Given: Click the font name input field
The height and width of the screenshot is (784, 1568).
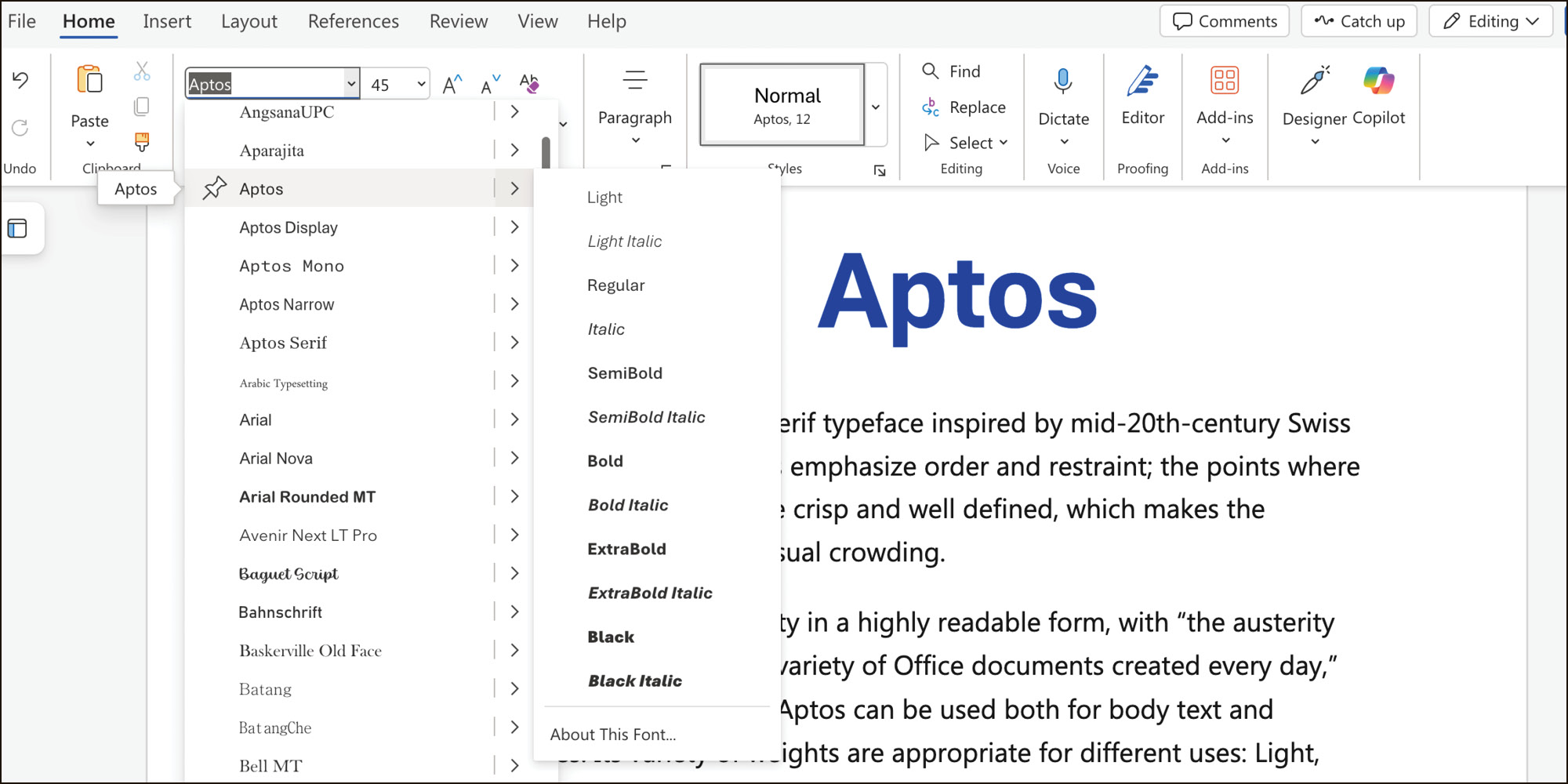Looking at the screenshot, I should tap(266, 84).
